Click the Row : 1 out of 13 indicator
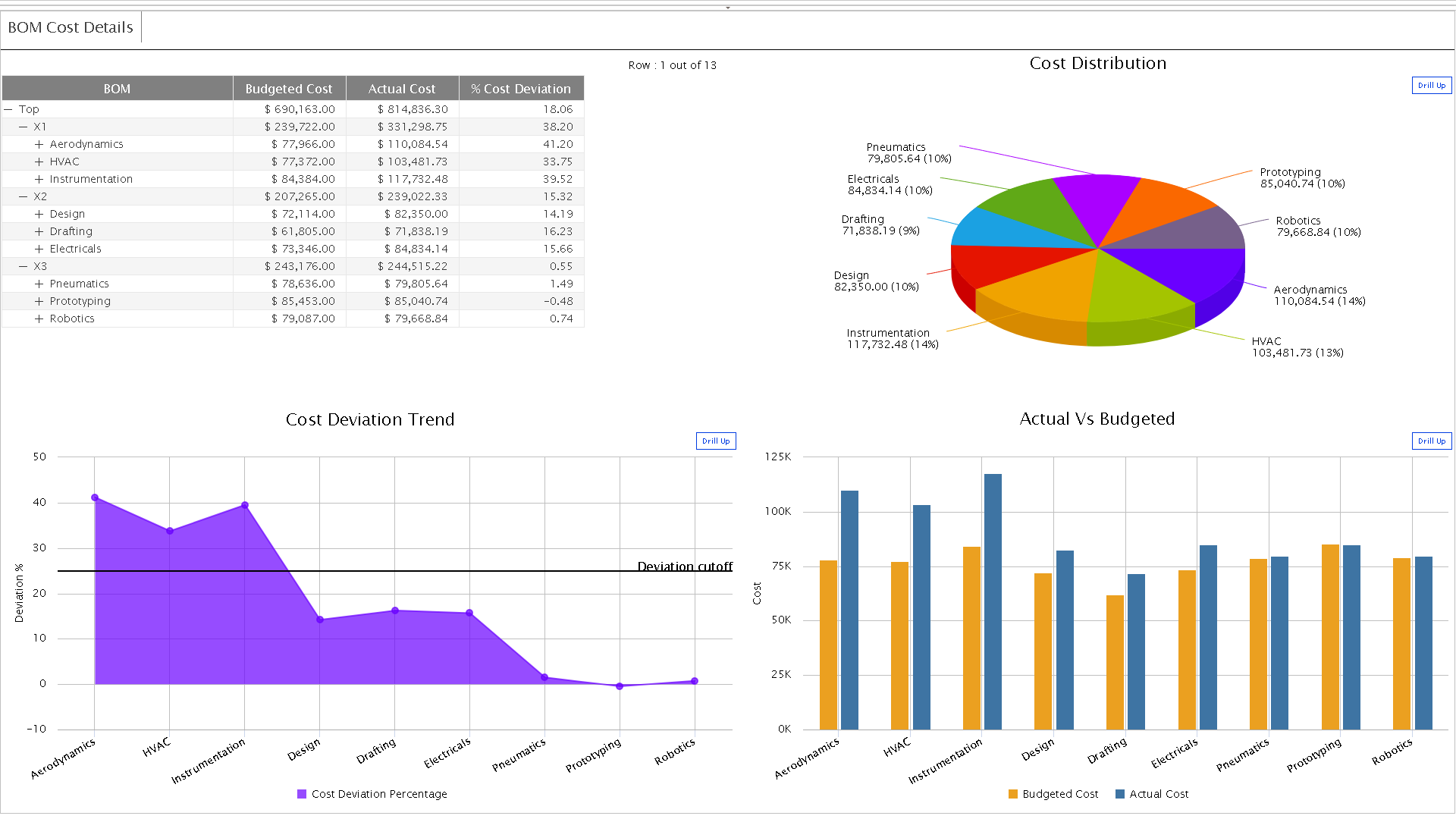This screenshot has height=819, width=1456. point(672,65)
